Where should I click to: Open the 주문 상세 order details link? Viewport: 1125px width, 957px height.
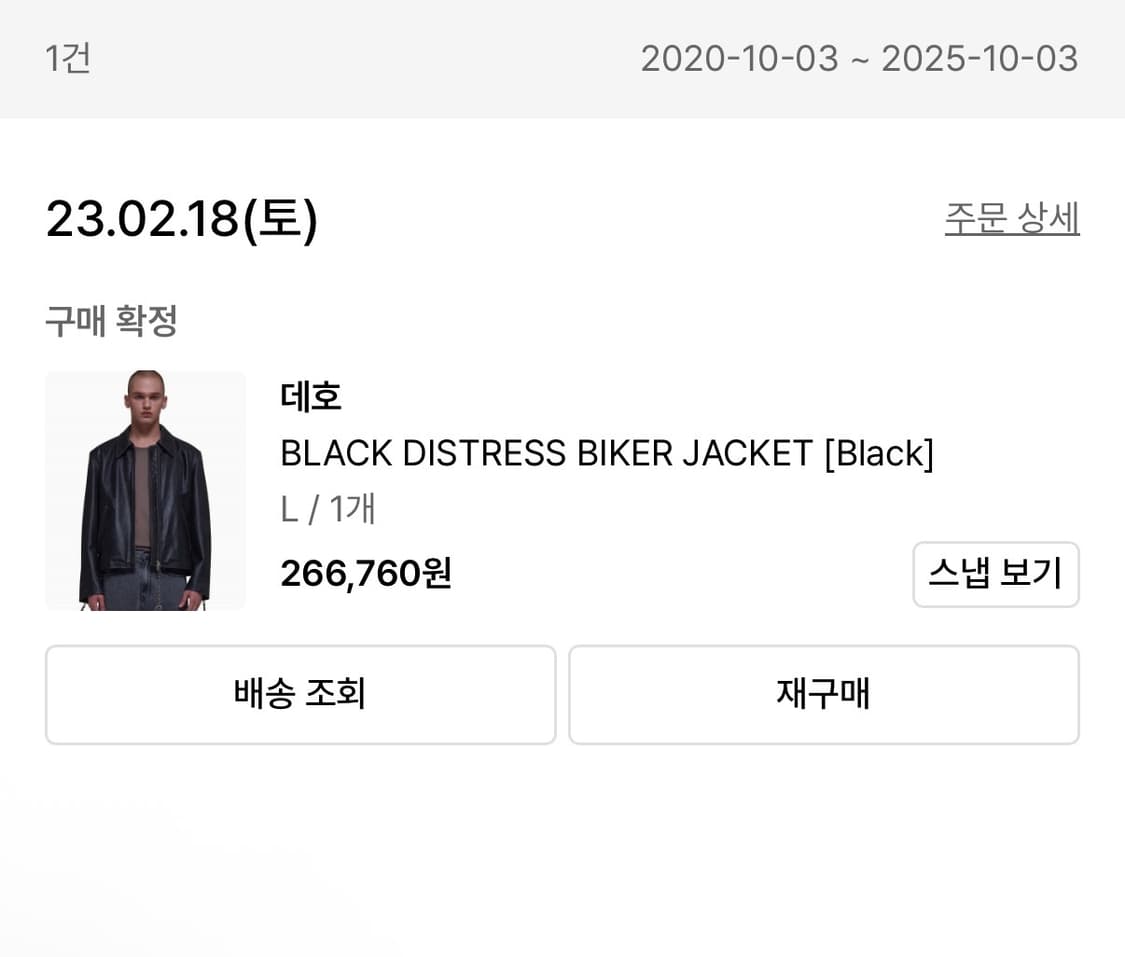click(1011, 218)
